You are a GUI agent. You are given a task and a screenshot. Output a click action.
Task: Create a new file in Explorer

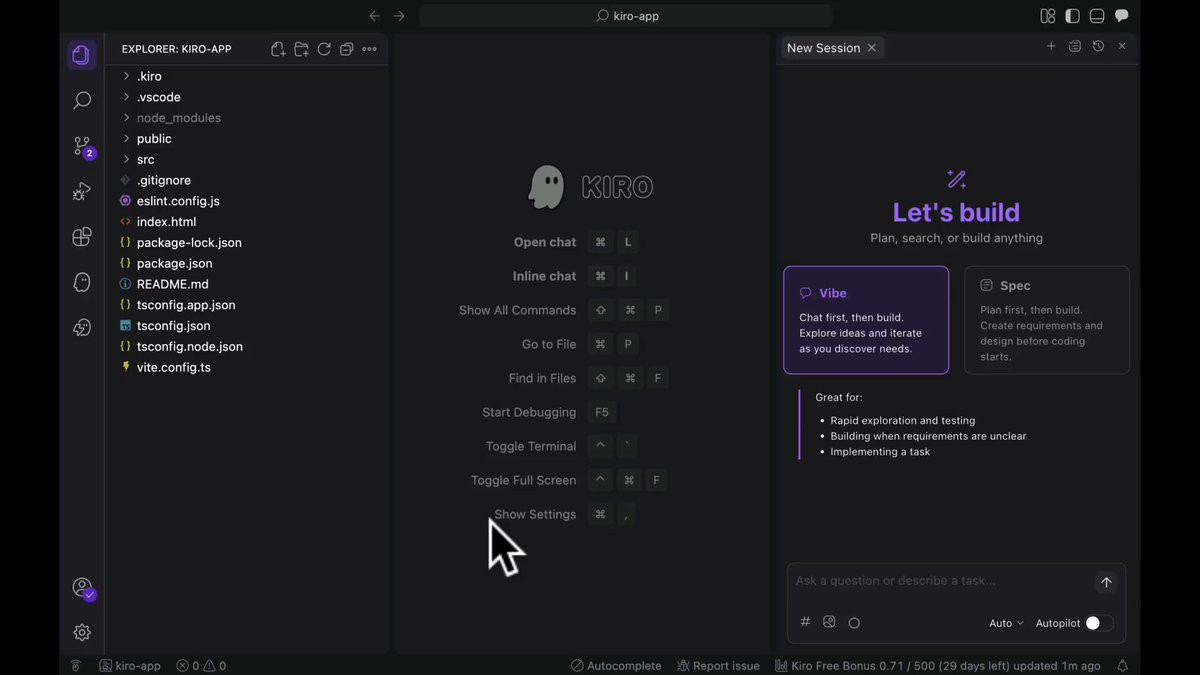coord(278,49)
